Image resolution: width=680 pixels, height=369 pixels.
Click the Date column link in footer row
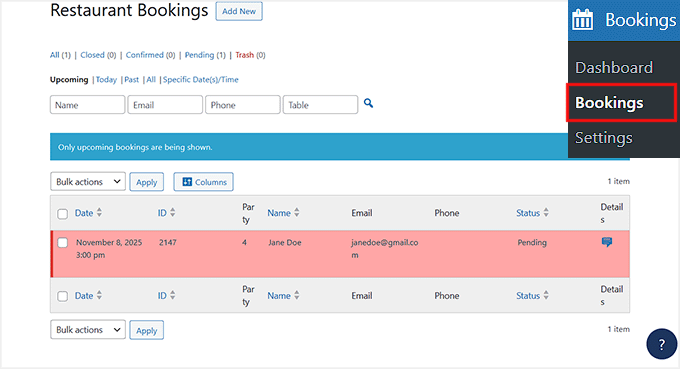pos(84,296)
